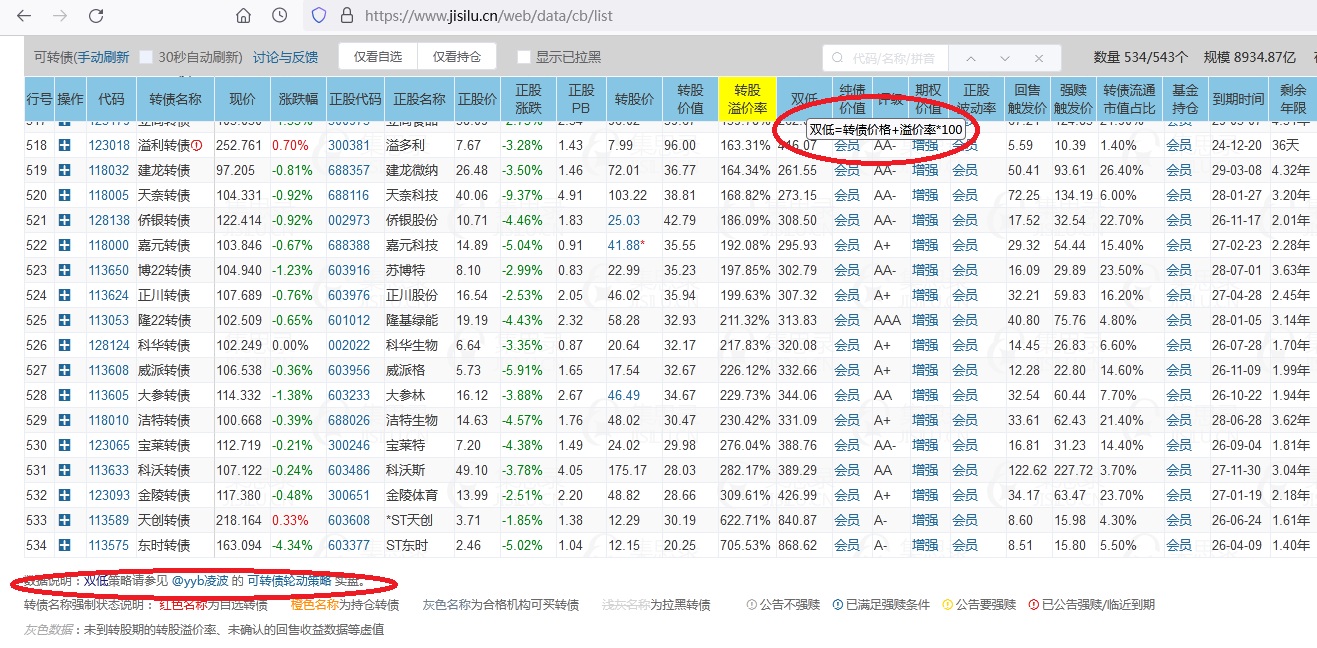Sort table by 到期时间 column header
The image size is (1317, 648).
pyautogui.click(x=1239, y=99)
